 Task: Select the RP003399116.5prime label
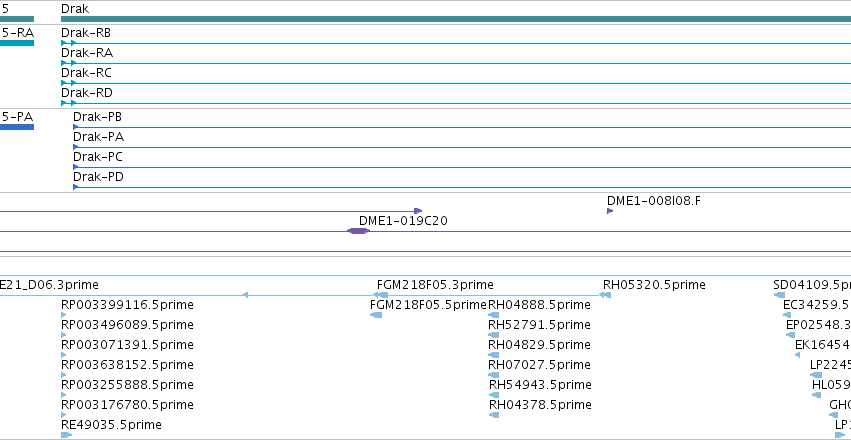point(127,305)
